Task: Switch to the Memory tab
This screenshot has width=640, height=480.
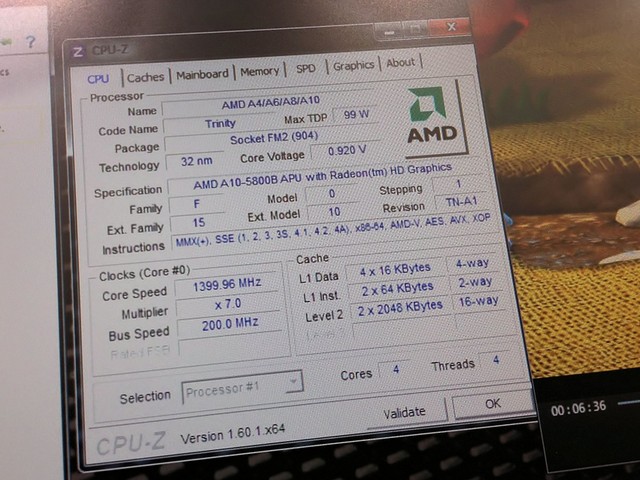Action: tap(260, 71)
